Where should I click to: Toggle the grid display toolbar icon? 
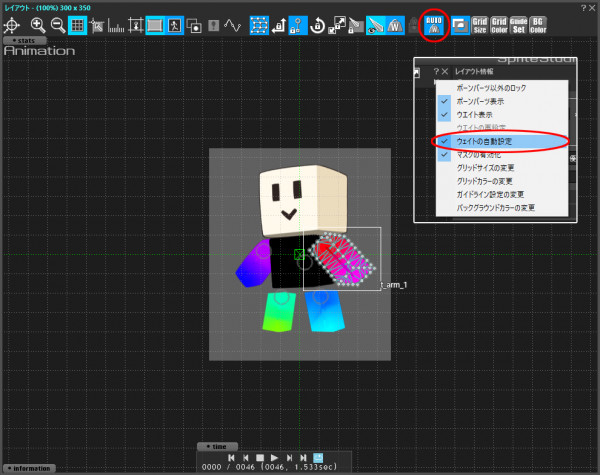pyautogui.click(x=77, y=25)
